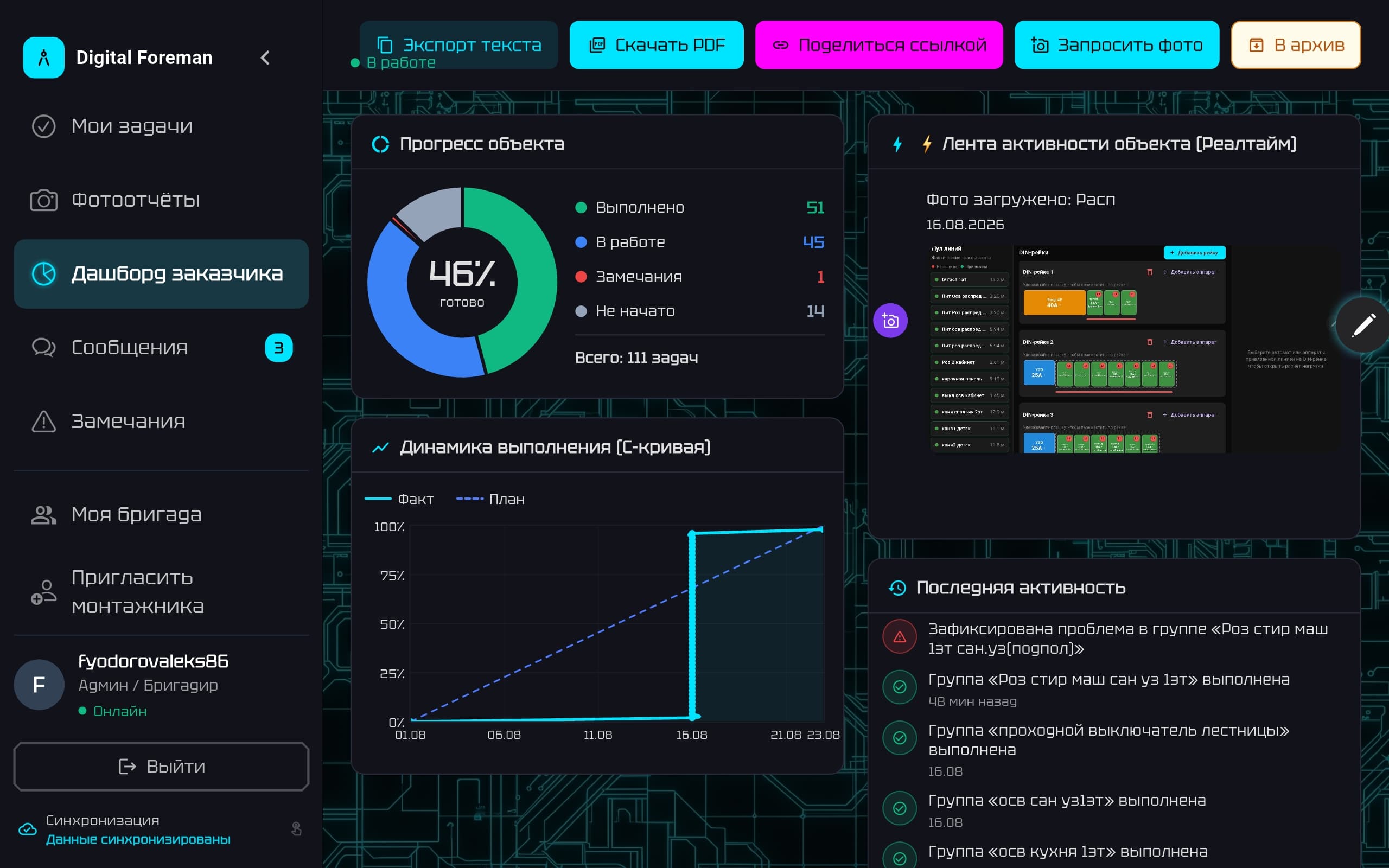Open activity Группа «осв сан уз1эт» выполнена
Viewport: 1389px width, 868px height.
click(1113, 810)
